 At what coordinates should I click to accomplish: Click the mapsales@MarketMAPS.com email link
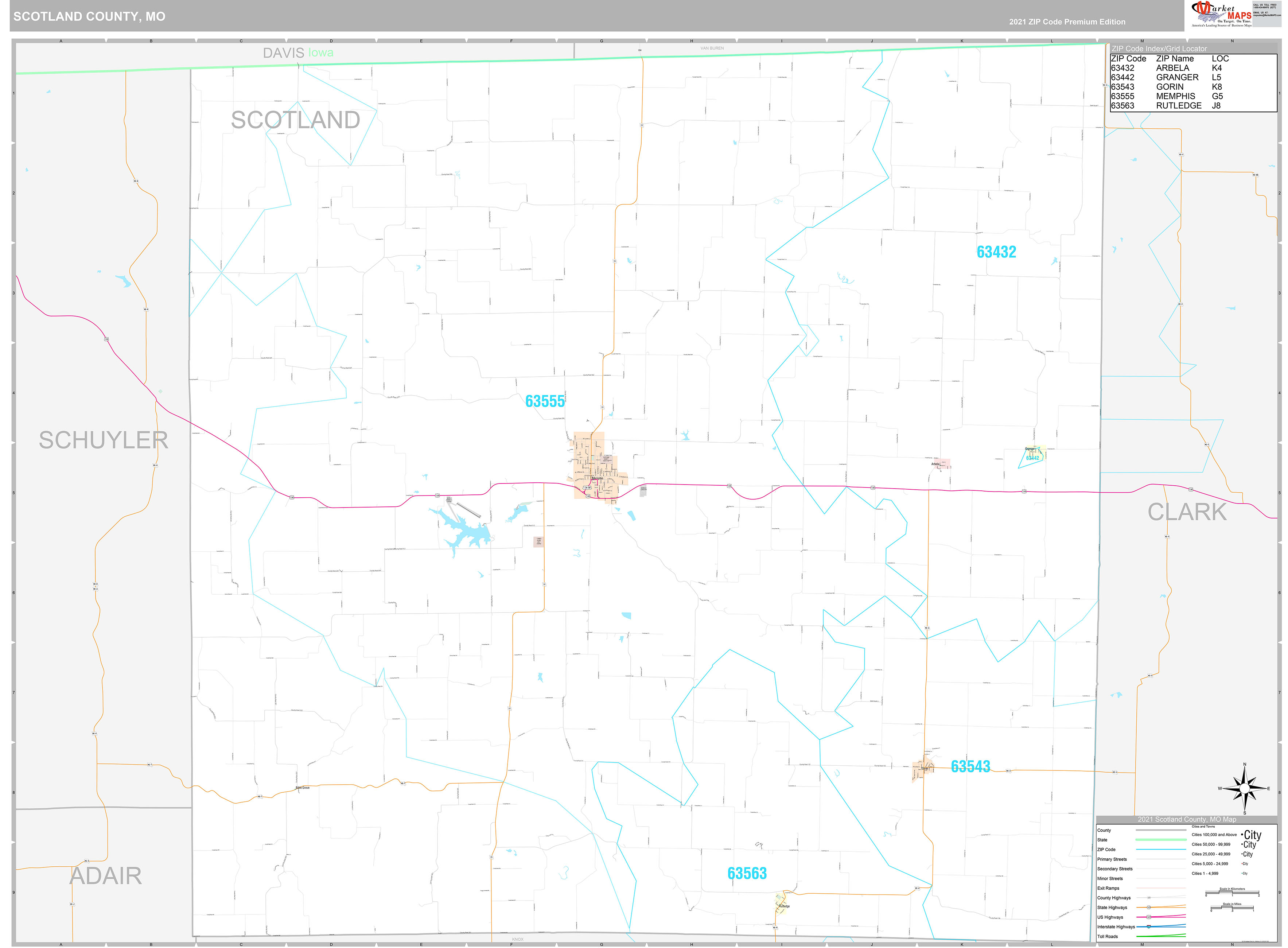[1268, 15]
